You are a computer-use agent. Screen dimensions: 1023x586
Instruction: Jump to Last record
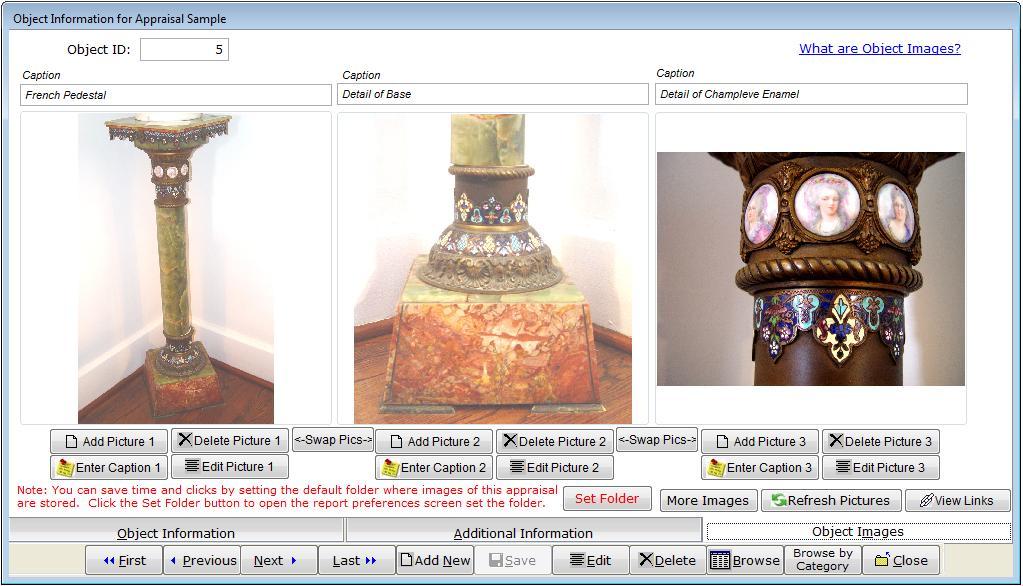356,560
